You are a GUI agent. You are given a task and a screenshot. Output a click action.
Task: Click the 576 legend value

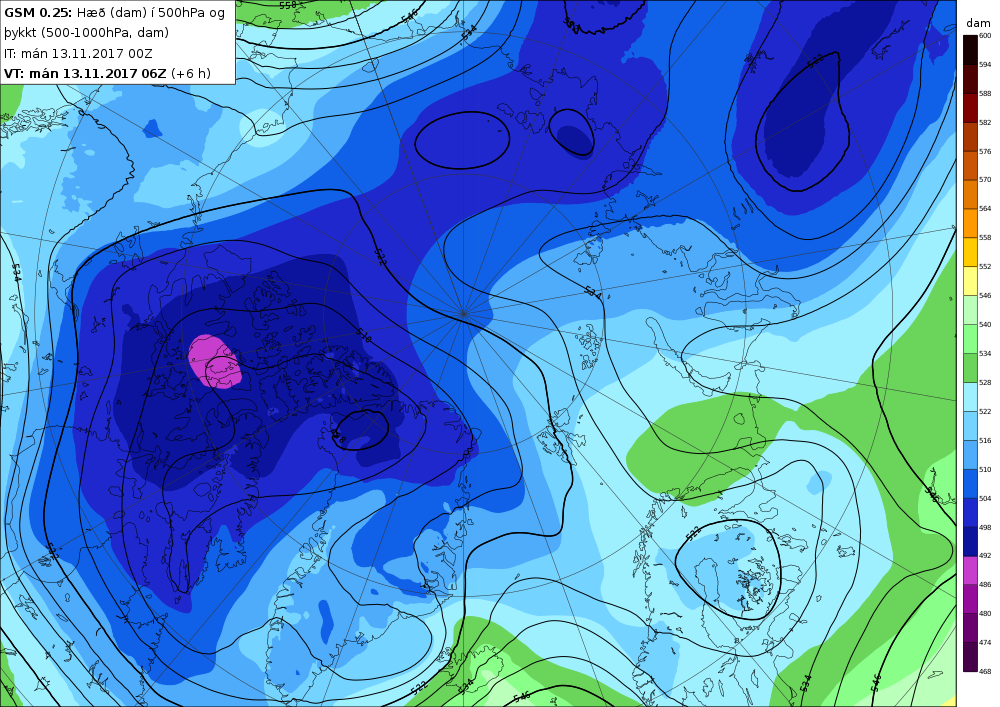tap(985, 151)
